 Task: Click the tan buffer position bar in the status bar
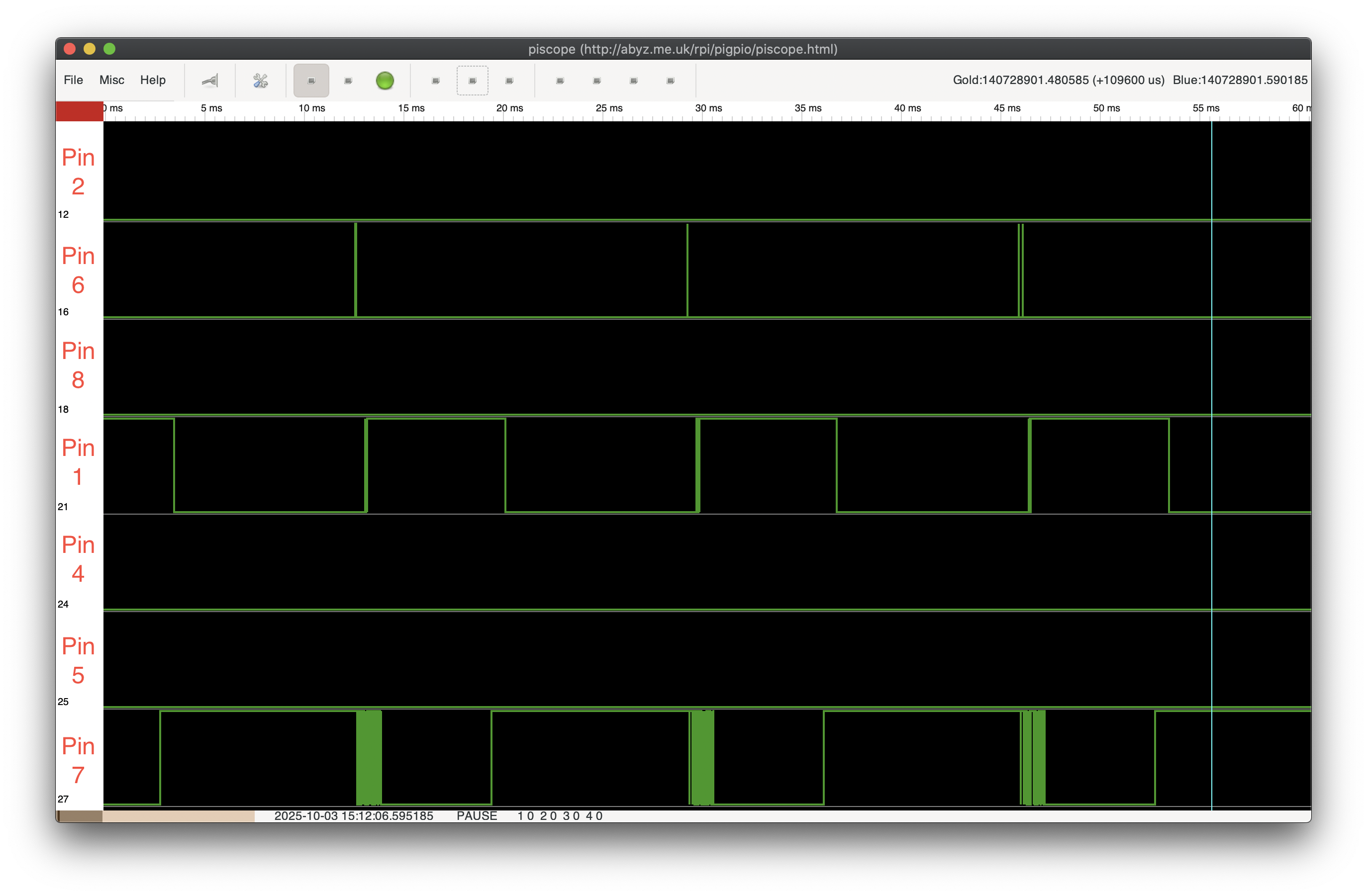tap(179, 816)
